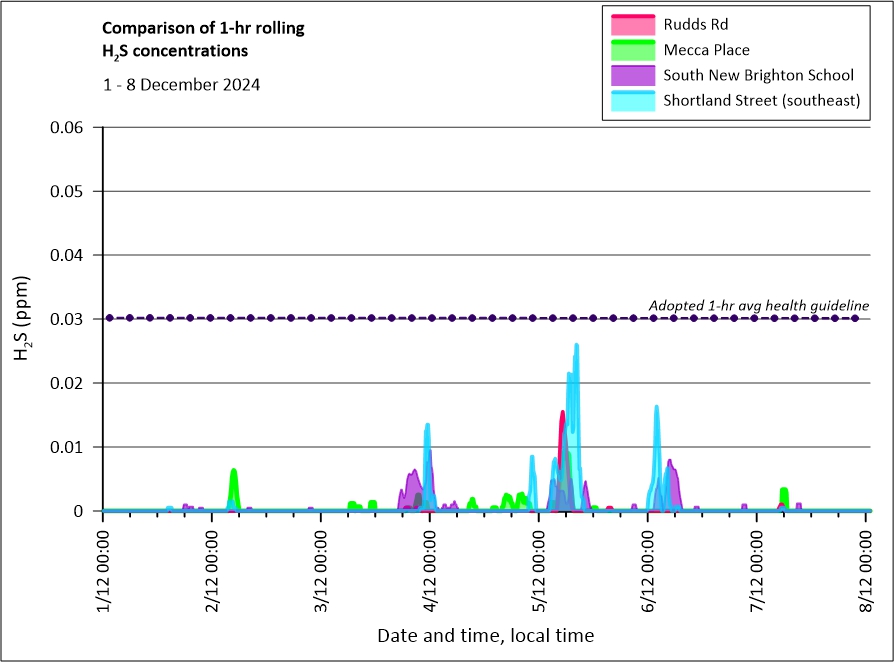The image size is (894, 662).
Task: Click the green Mecca Place peak after 2/12
Action: point(234,472)
